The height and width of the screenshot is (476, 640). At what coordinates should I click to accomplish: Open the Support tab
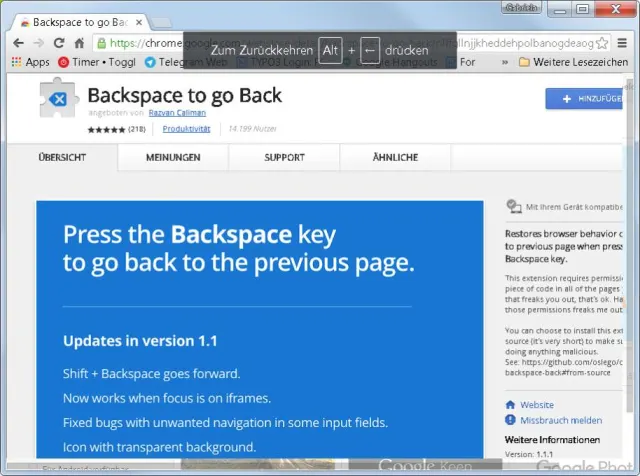tap(284, 157)
